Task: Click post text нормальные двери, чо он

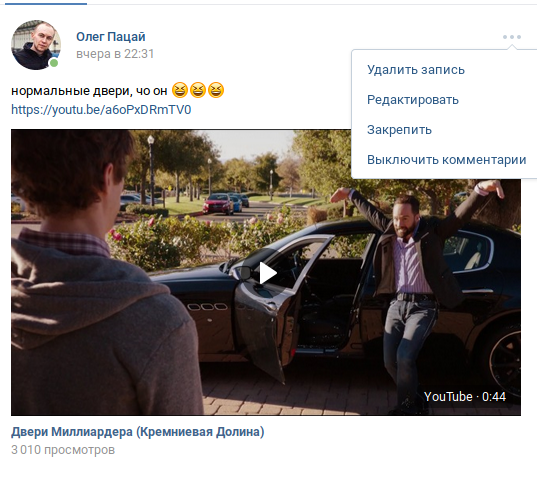Action: click(89, 91)
